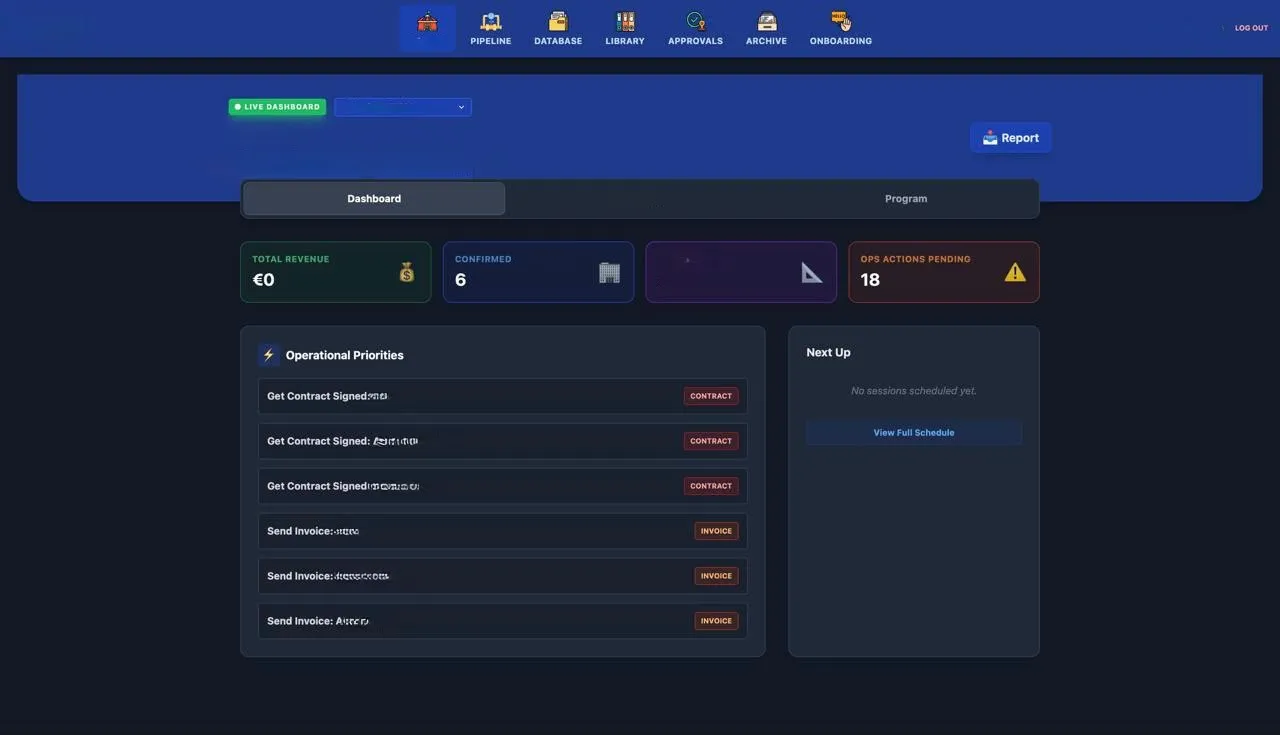The width and height of the screenshot is (1280, 735).
Task: Open the second Get Contract Signed row
Action: [503, 441]
